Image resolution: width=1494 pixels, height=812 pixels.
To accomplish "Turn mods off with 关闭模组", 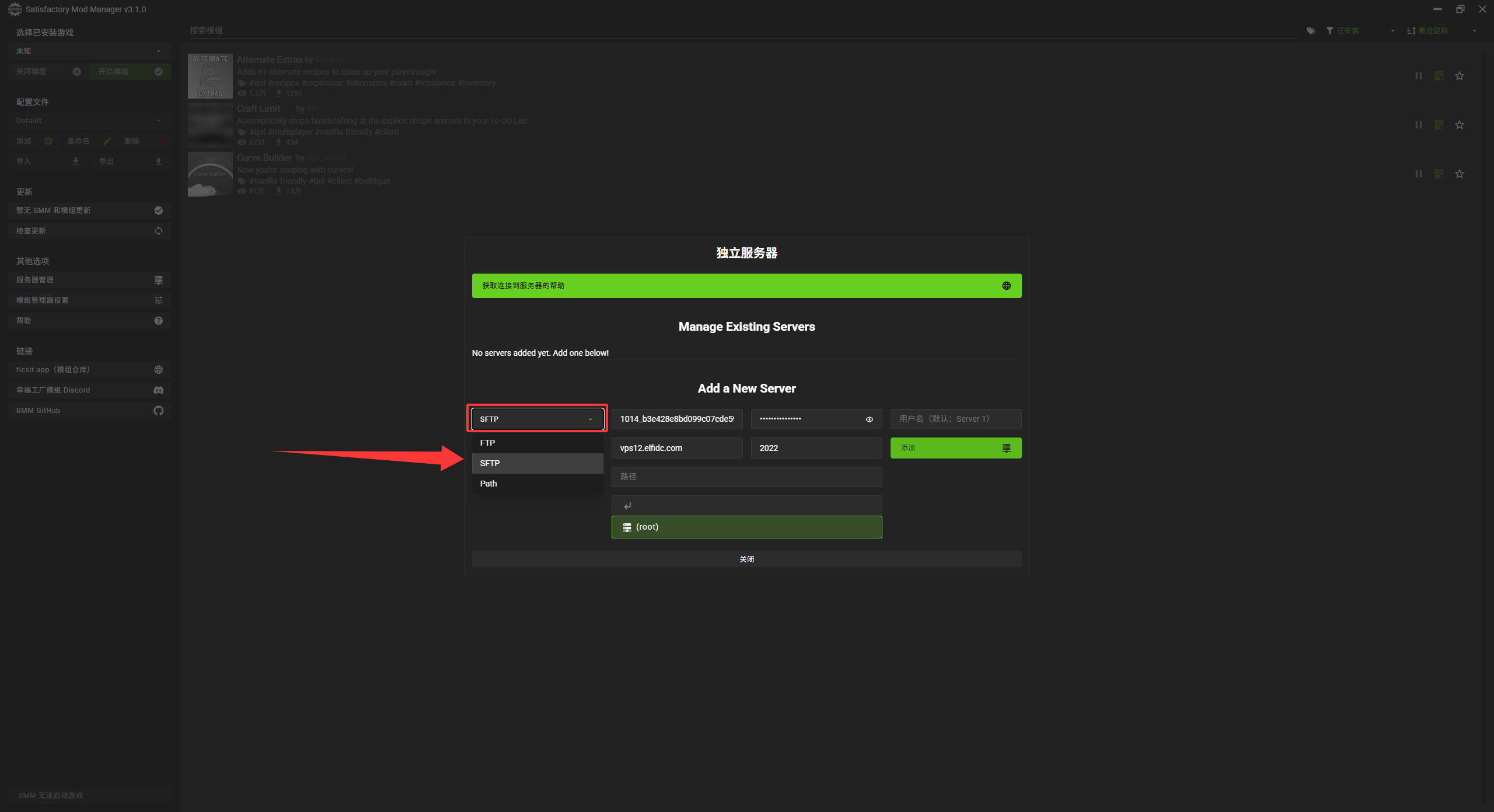I will click(x=48, y=72).
